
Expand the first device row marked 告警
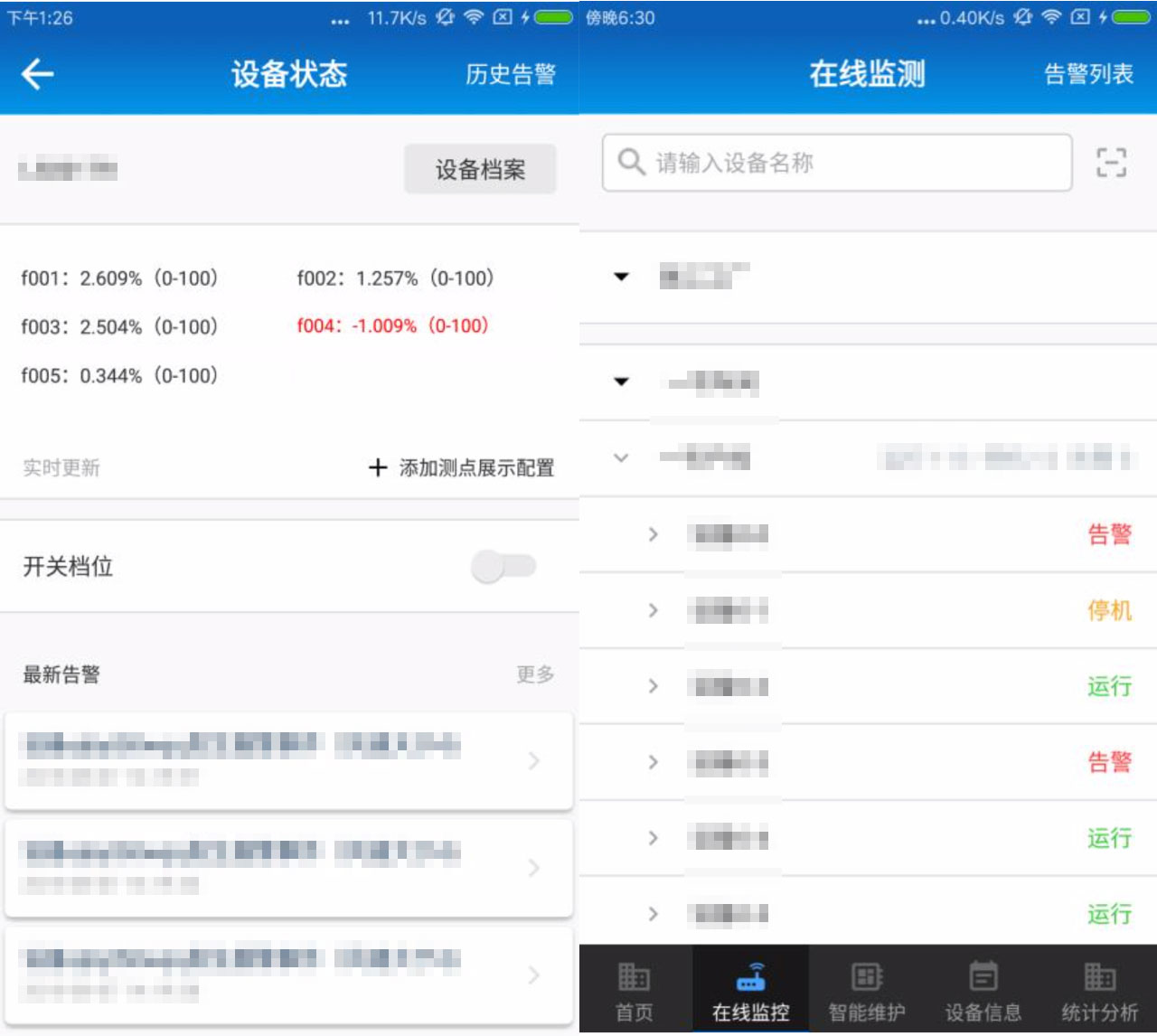coord(654,535)
